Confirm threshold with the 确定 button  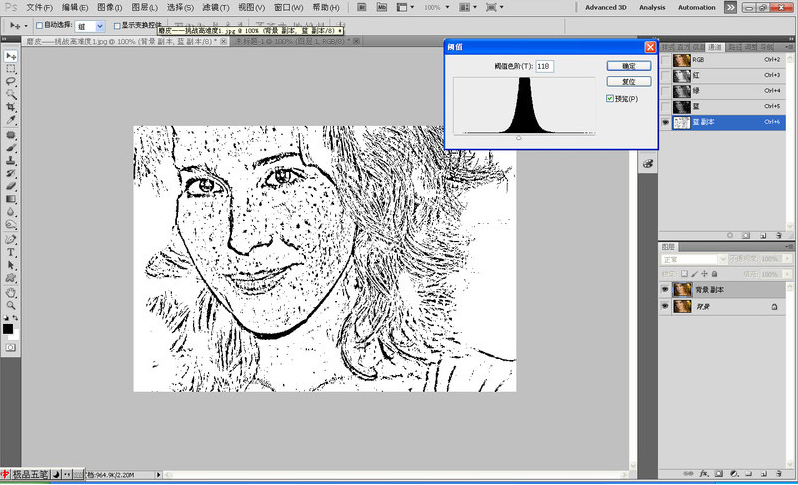coord(629,65)
